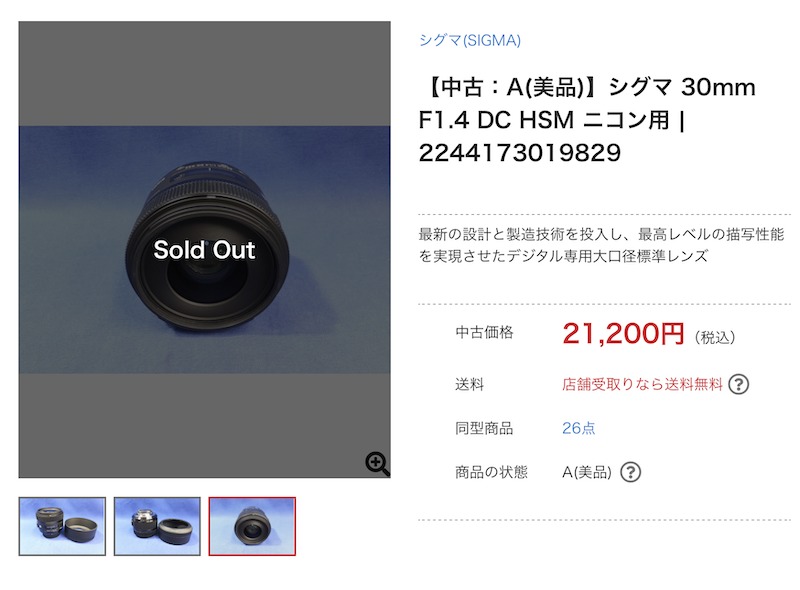Click the 商品の状態 label
Viewport: 800px width, 590px height.
tap(491, 472)
